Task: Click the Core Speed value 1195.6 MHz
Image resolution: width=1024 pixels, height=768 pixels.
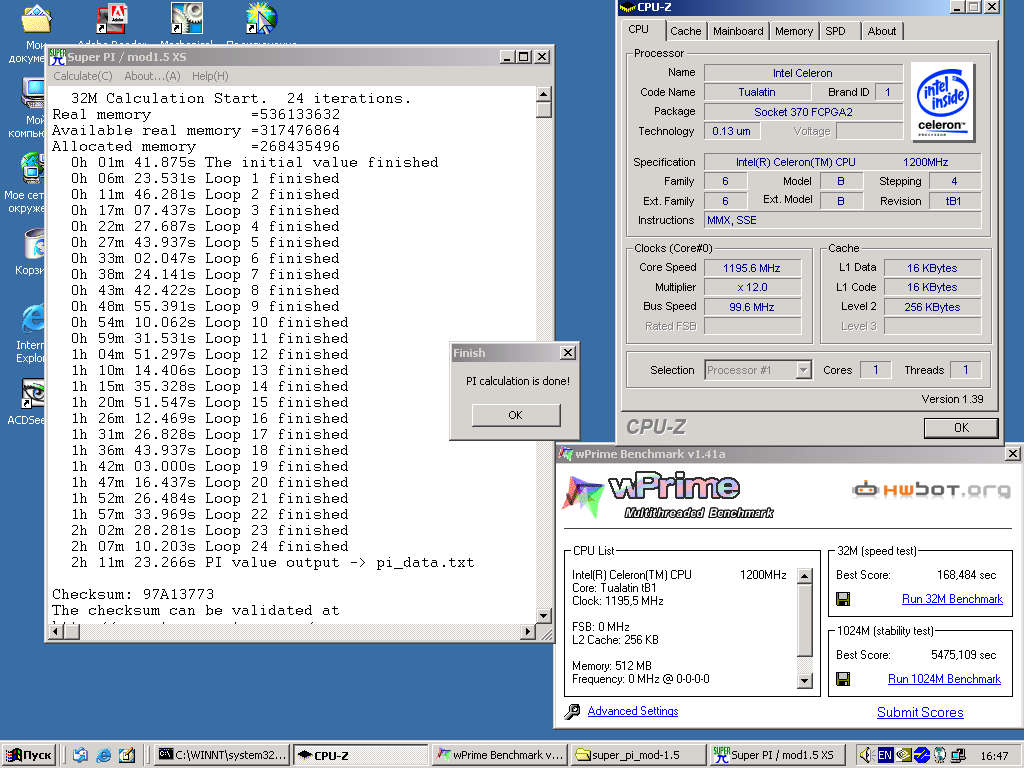Action: pyautogui.click(x=752, y=268)
